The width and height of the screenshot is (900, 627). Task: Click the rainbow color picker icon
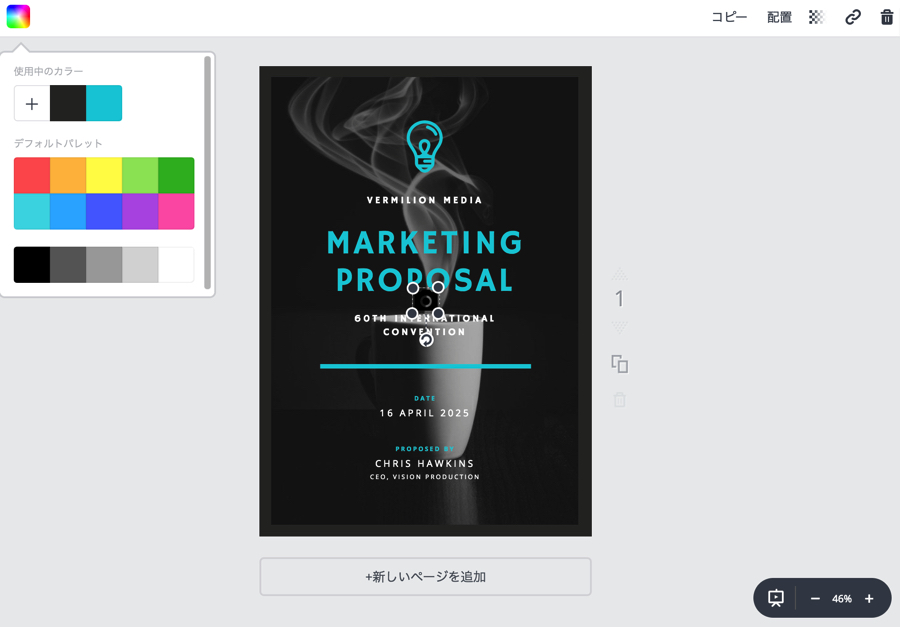click(x=18, y=16)
